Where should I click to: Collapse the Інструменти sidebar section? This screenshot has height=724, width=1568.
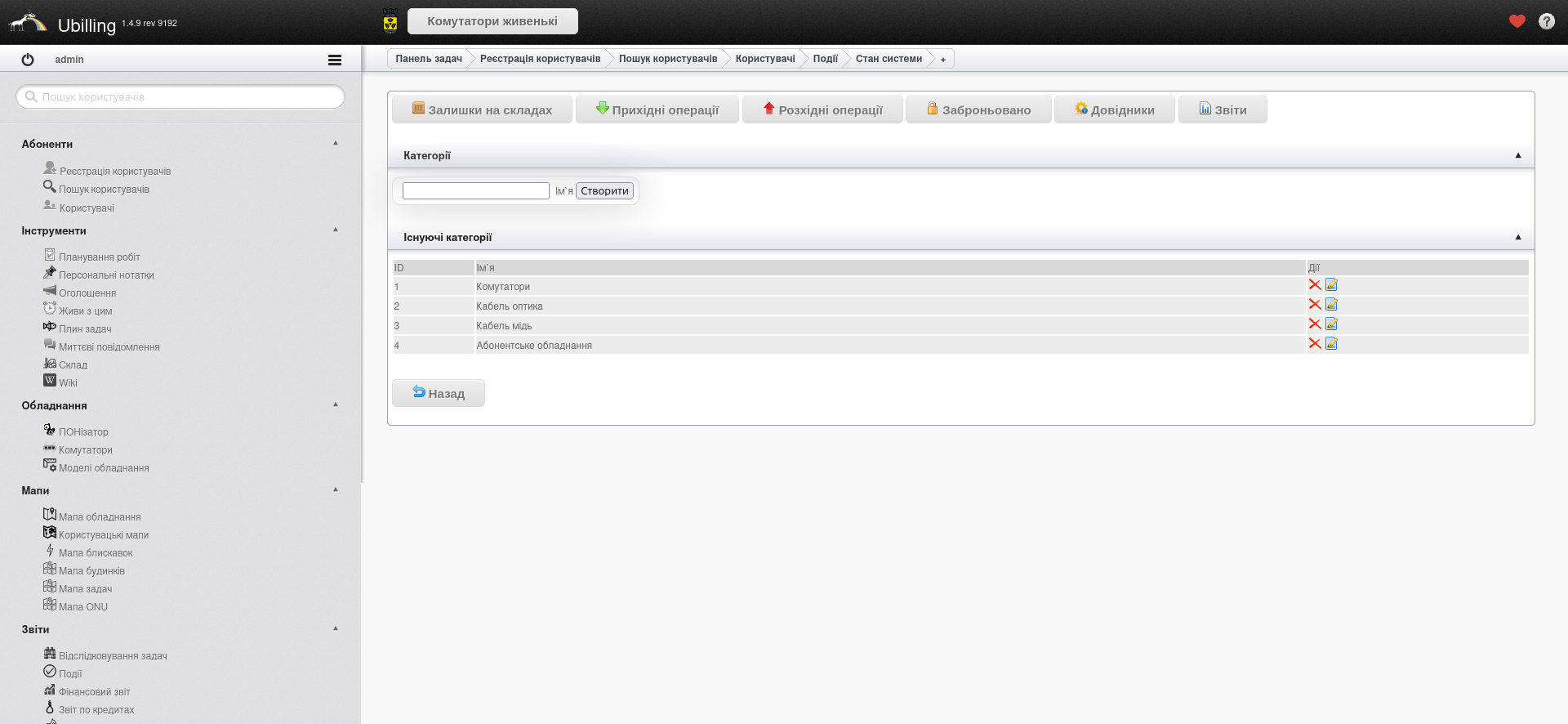[x=336, y=230]
